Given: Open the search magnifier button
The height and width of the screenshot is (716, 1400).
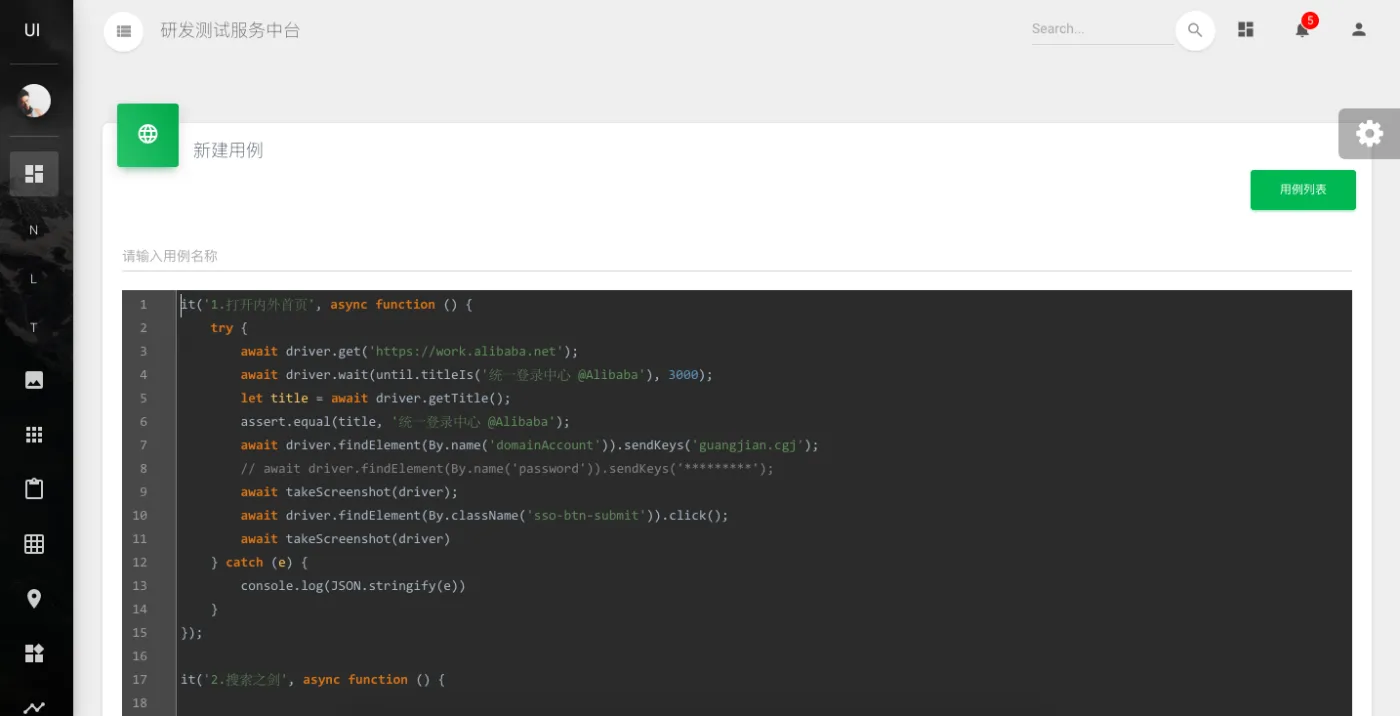Looking at the screenshot, I should coord(1195,31).
